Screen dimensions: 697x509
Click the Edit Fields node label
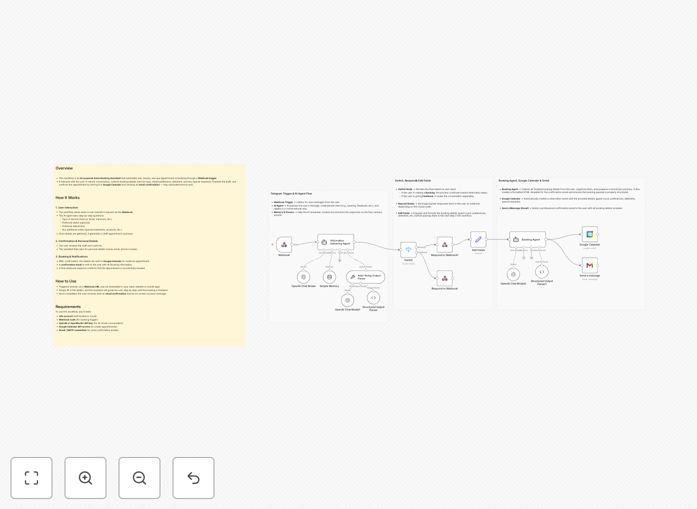[478, 250]
